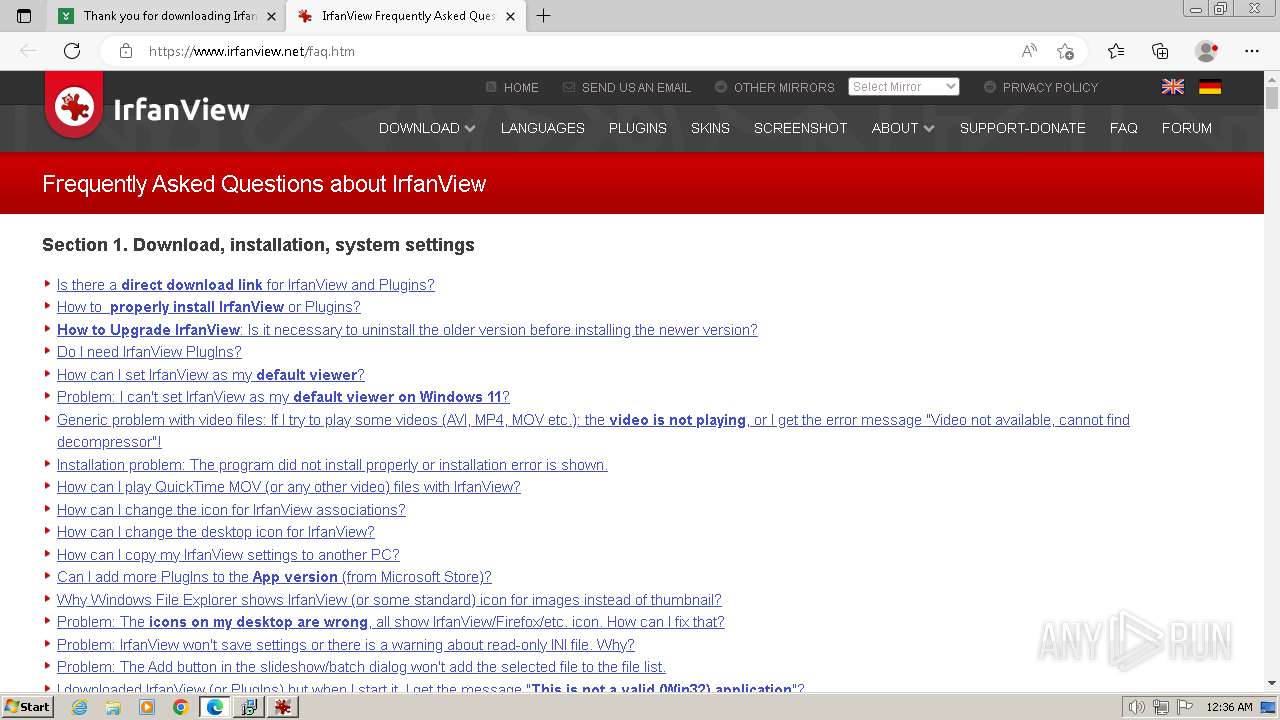Open the FAQ navigation item
The height and width of the screenshot is (720, 1280).
1124,128
